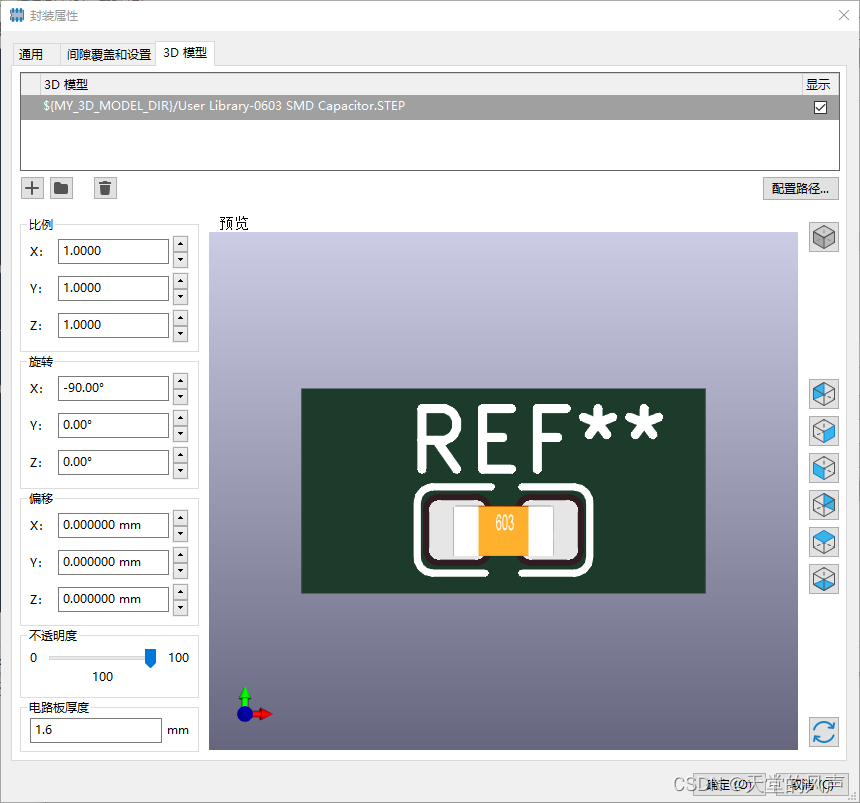Screen dimensions: 860x803
Task: Click the 3D 模型 column header
Action: click(x=421, y=84)
